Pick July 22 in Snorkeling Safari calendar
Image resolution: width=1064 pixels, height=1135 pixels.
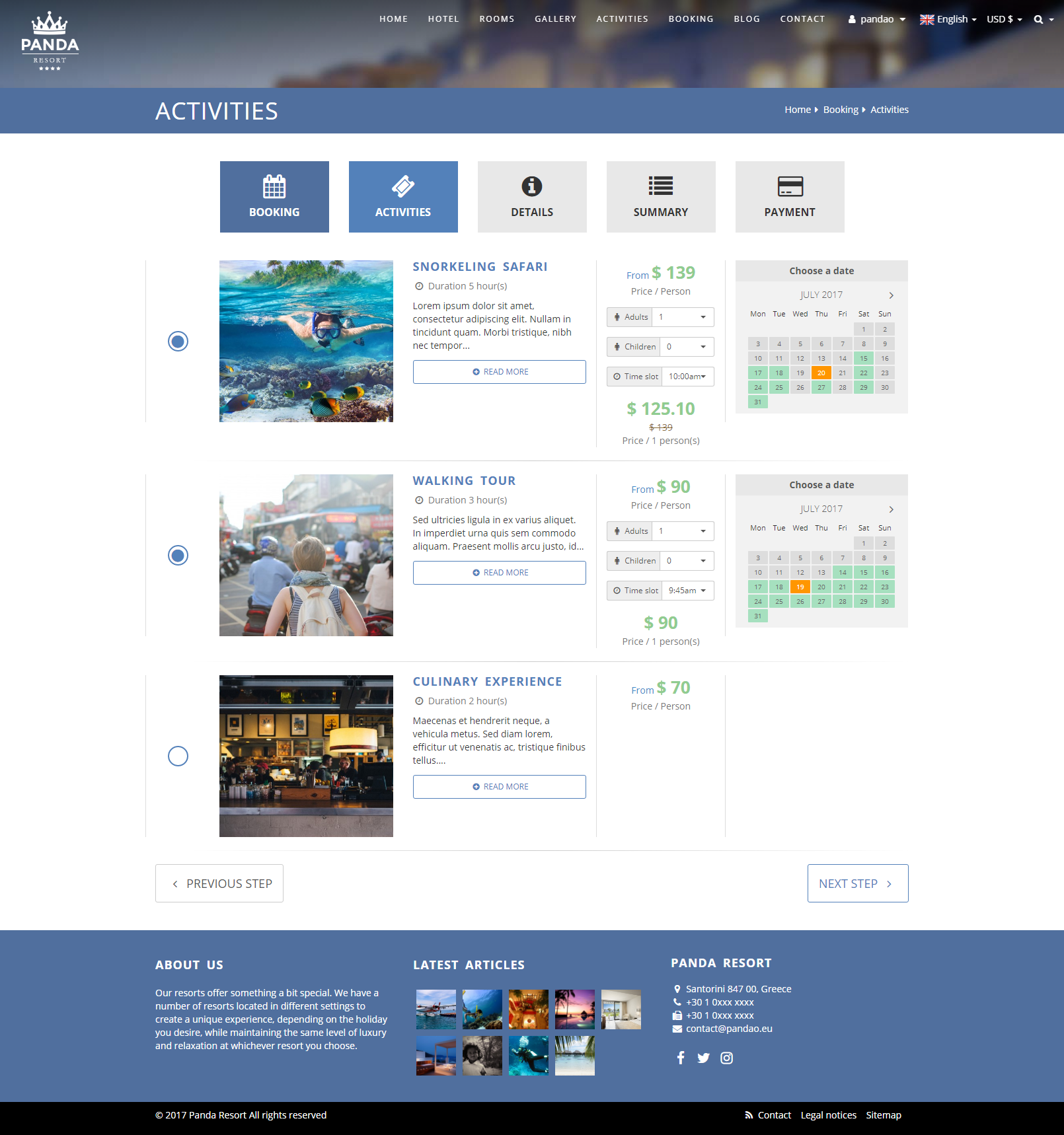863,373
